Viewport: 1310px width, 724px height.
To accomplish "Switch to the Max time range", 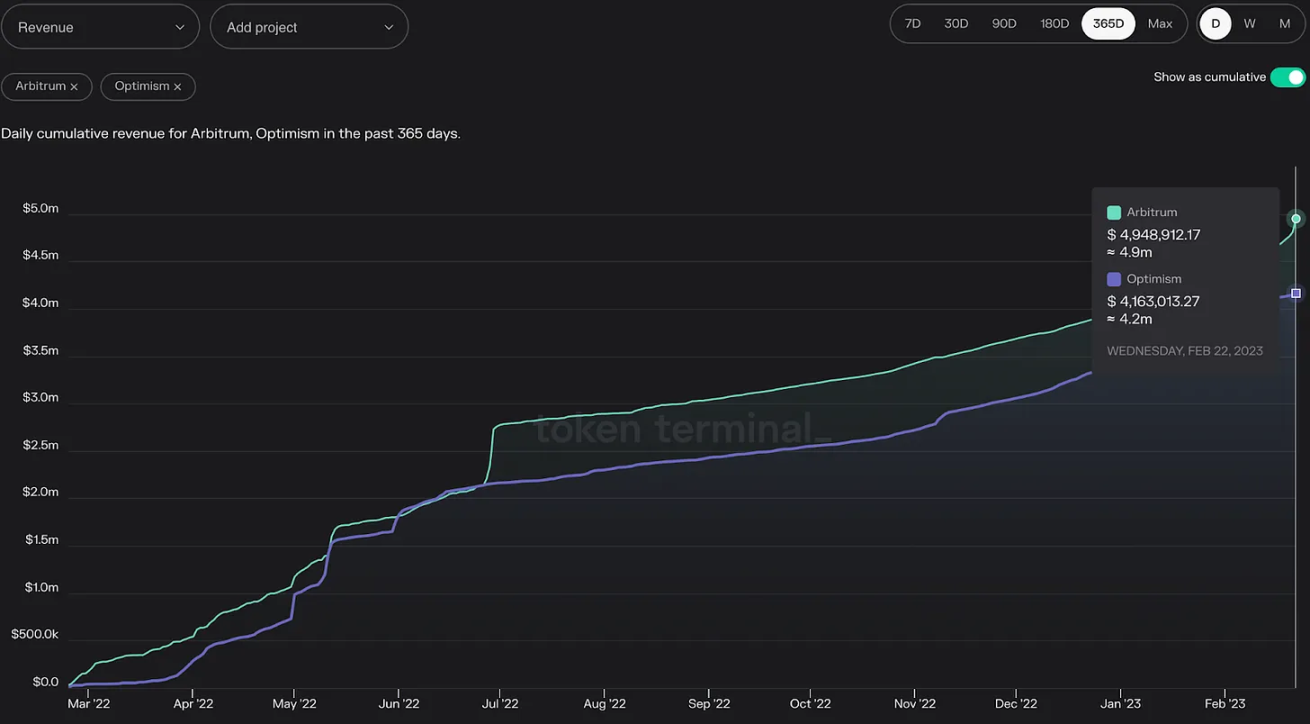I will (1161, 23).
